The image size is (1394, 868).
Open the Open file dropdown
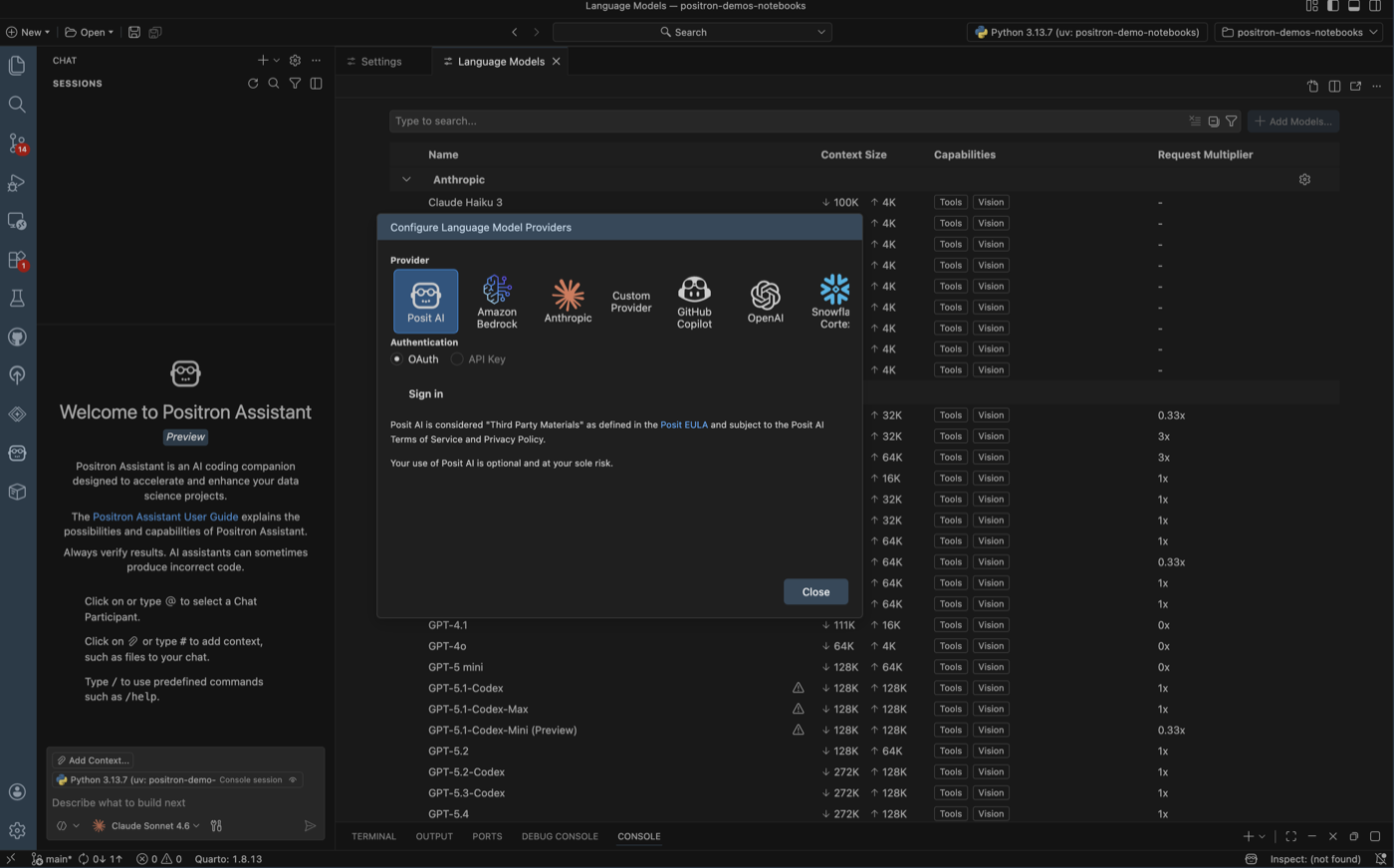pos(90,32)
